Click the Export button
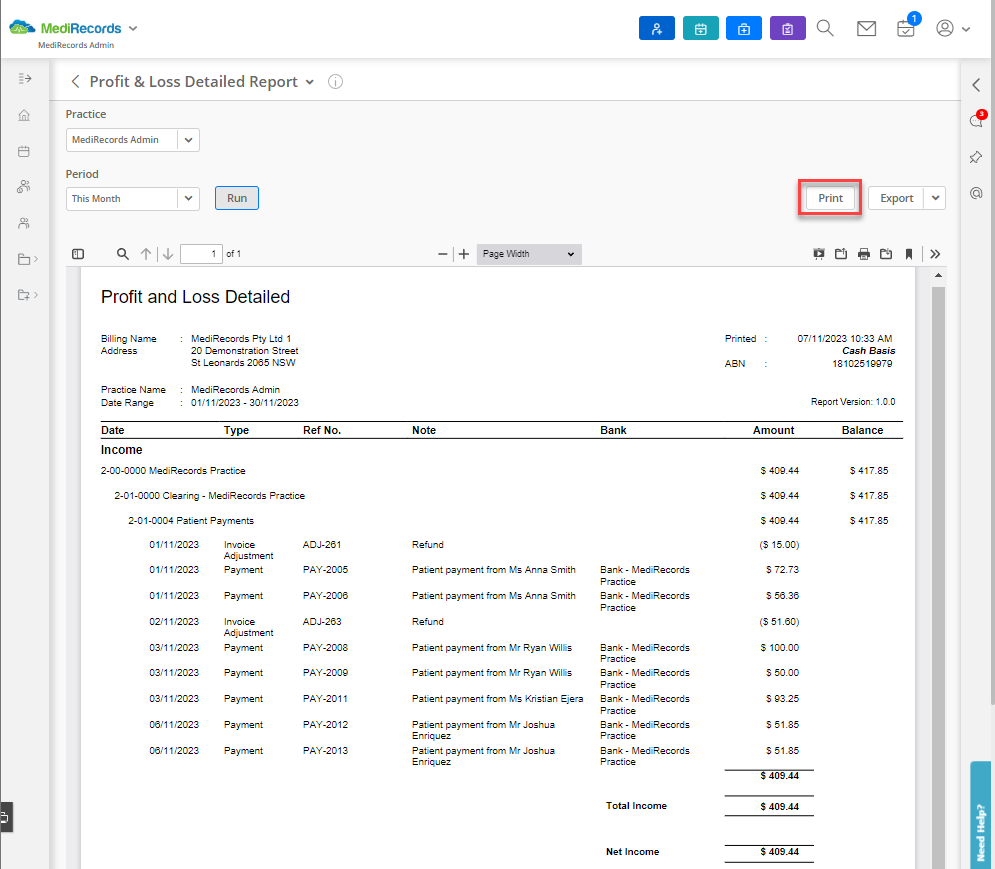 [x=897, y=198]
